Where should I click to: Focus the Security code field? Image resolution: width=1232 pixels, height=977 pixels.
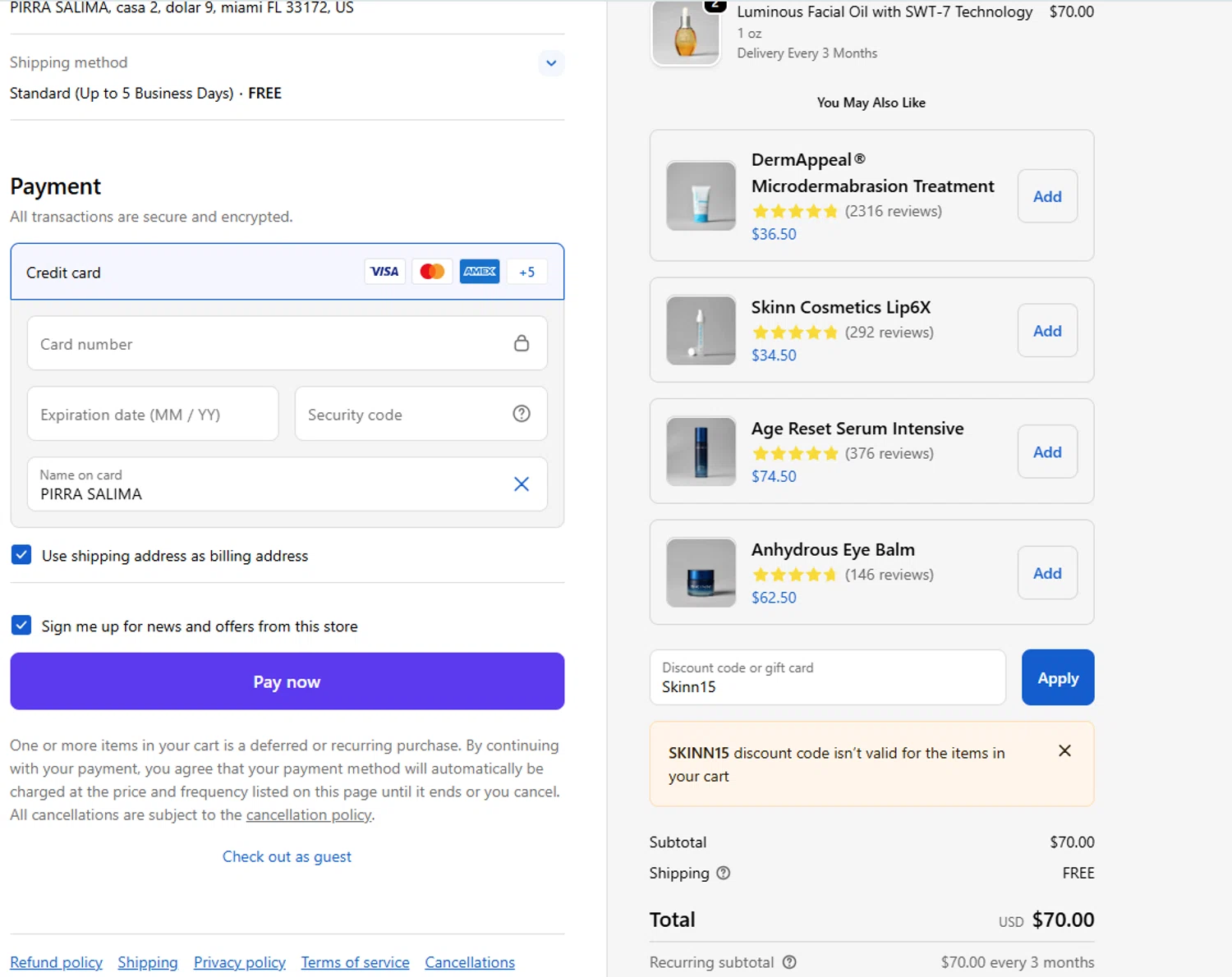(x=421, y=414)
